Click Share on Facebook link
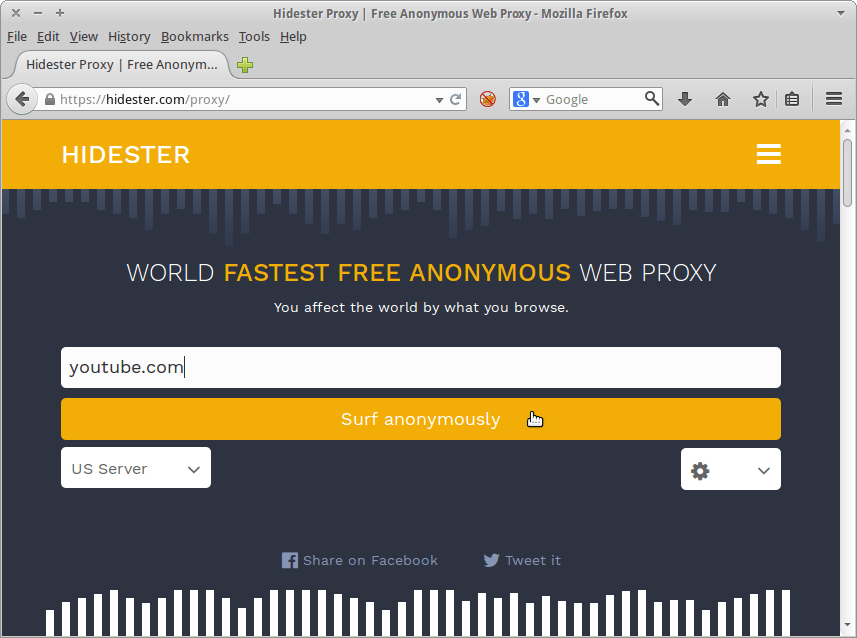This screenshot has width=857, height=638. (x=360, y=560)
